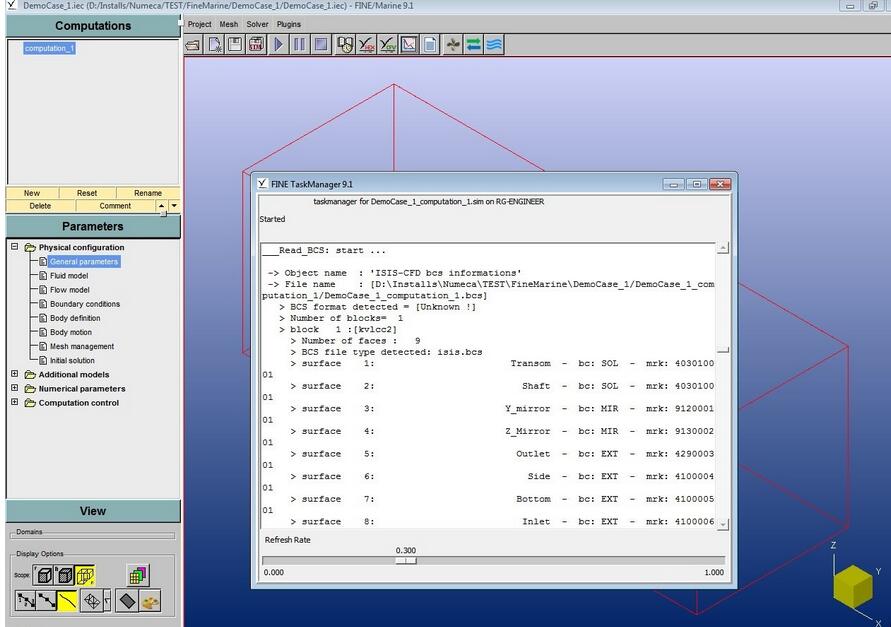Click the New computation button
This screenshot has height=627, width=891.
pos(32,193)
